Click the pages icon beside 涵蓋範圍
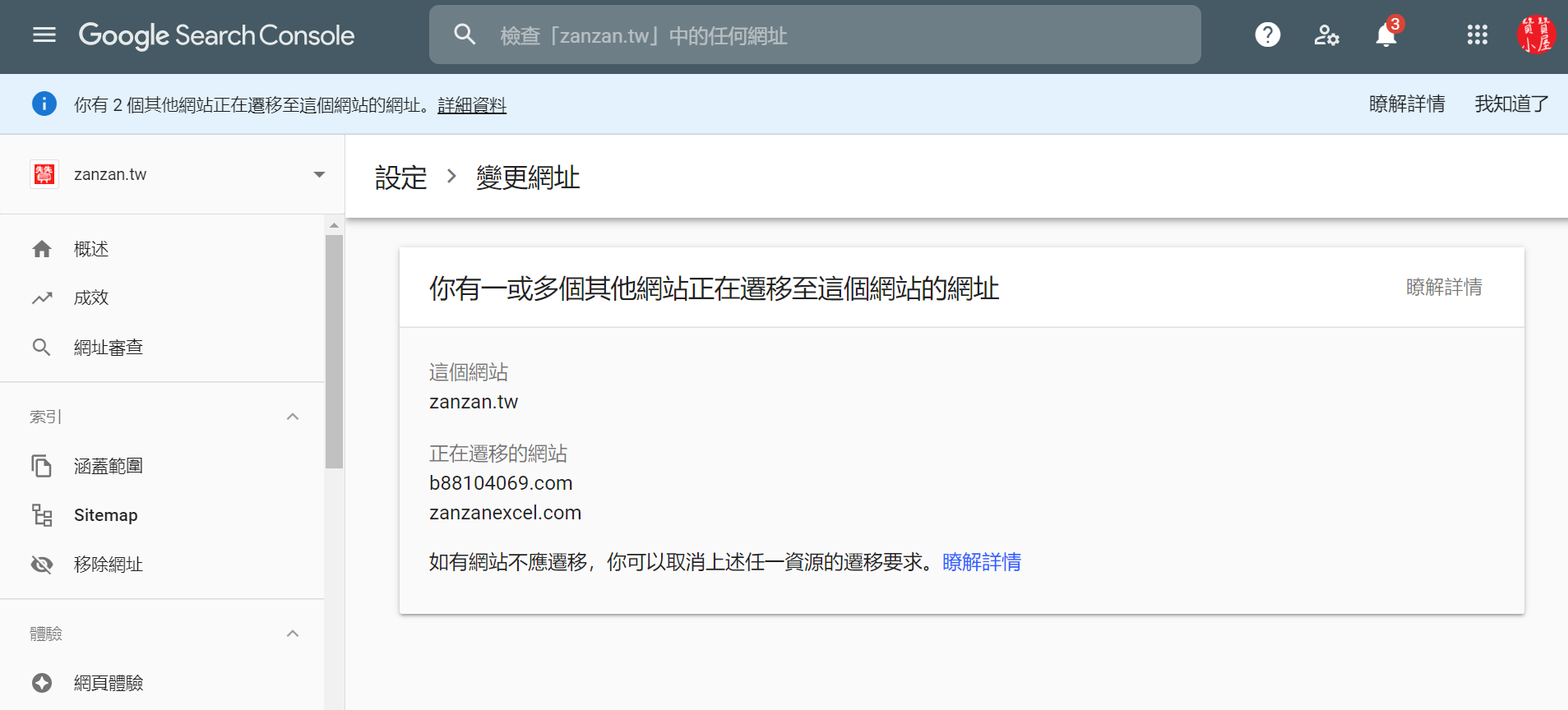 tap(42, 466)
